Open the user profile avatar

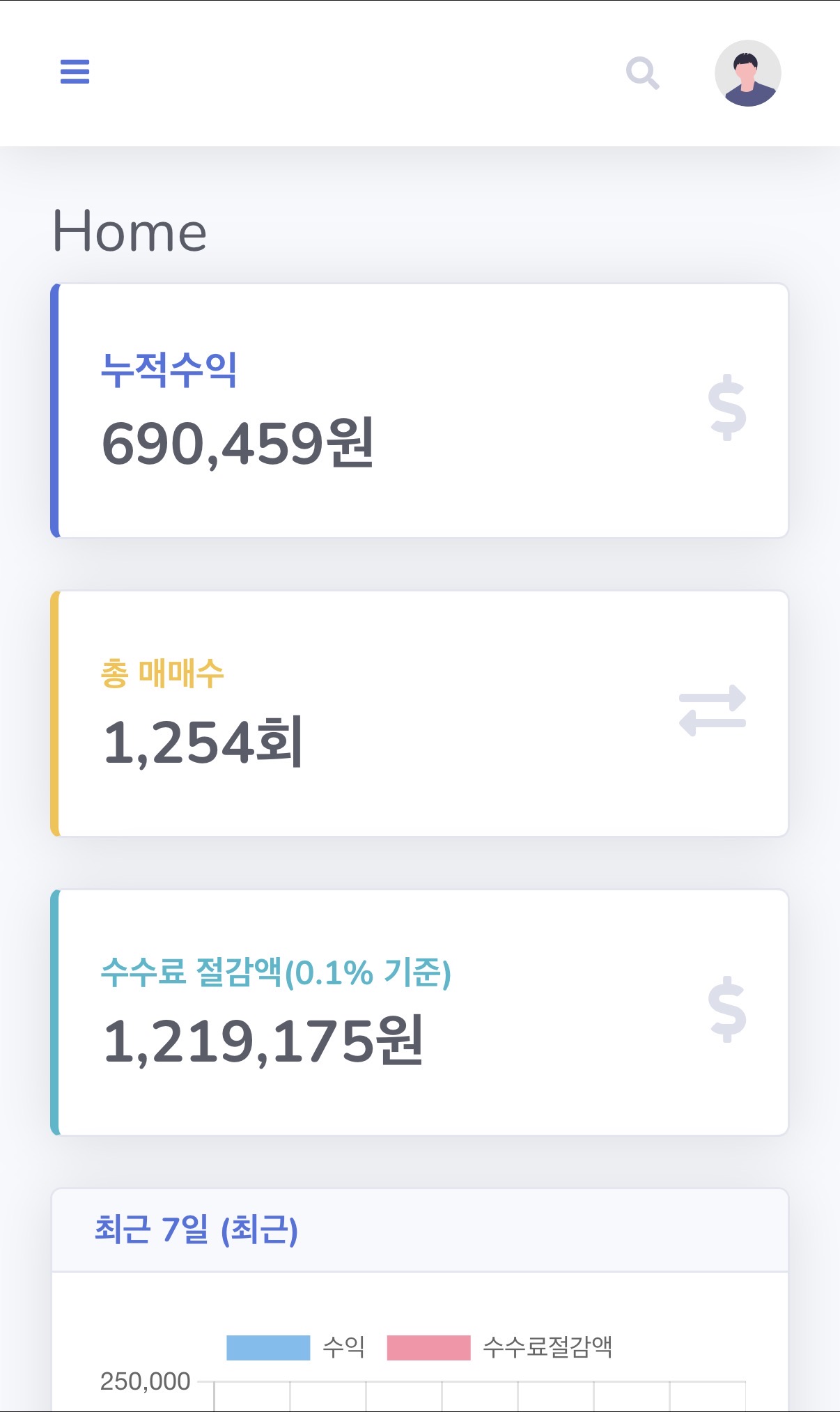[x=747, y=73]
